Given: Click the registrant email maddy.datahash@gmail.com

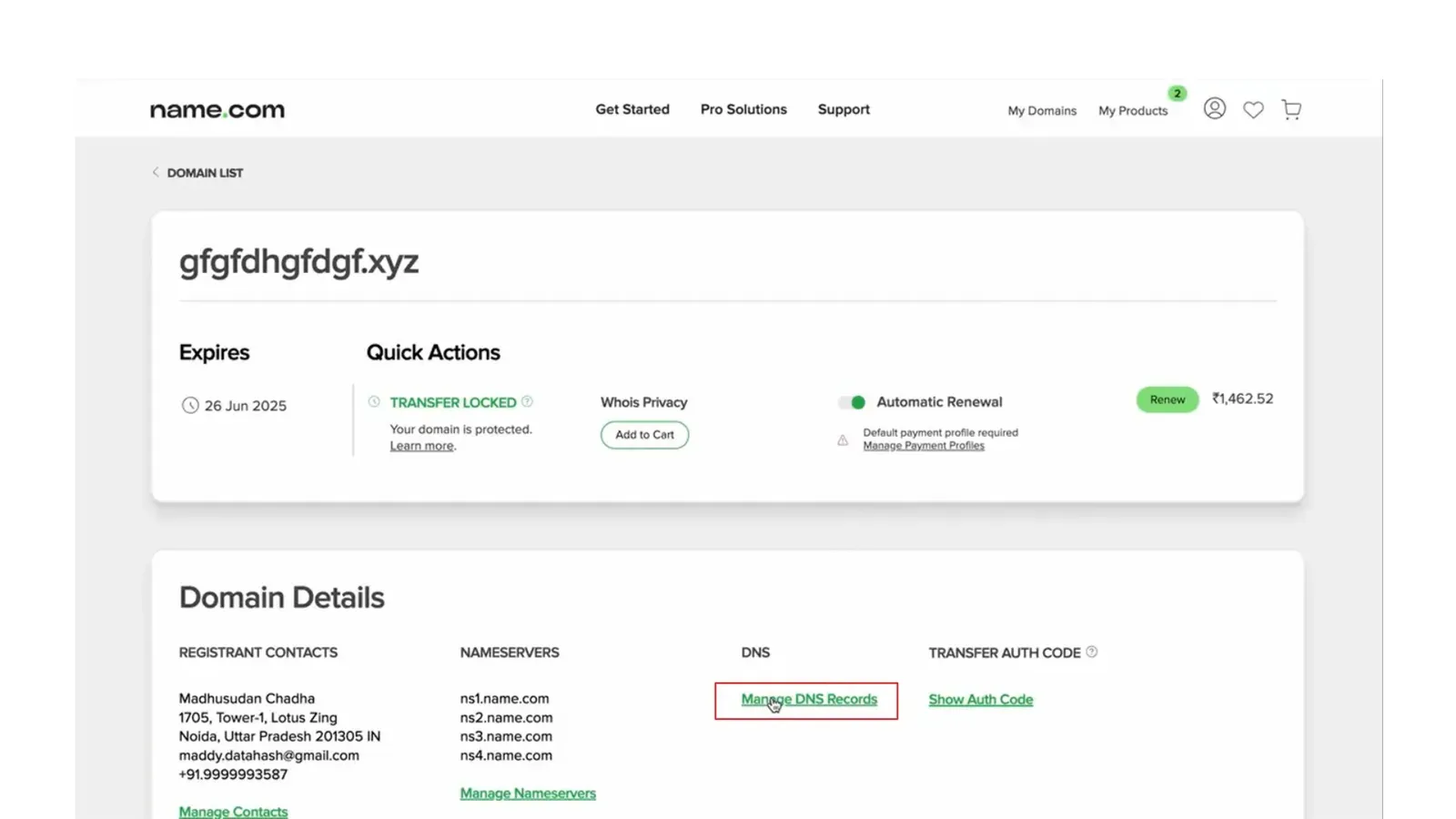Looking at the screenshot, I should coord(268,755).
